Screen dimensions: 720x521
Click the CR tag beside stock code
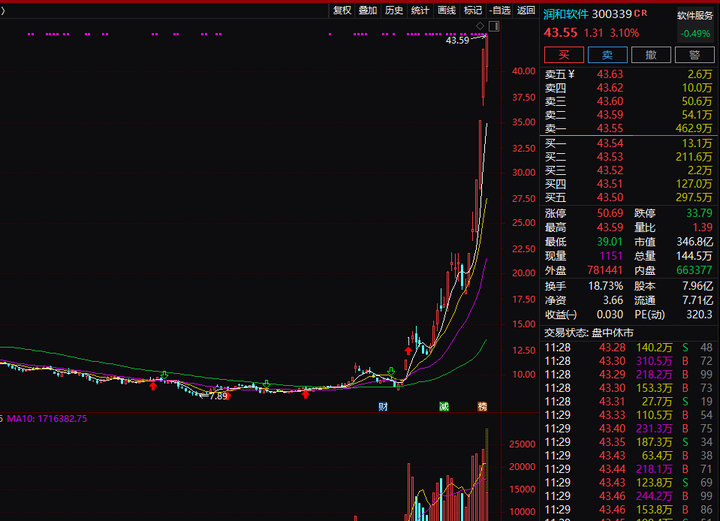coord(641,13)
